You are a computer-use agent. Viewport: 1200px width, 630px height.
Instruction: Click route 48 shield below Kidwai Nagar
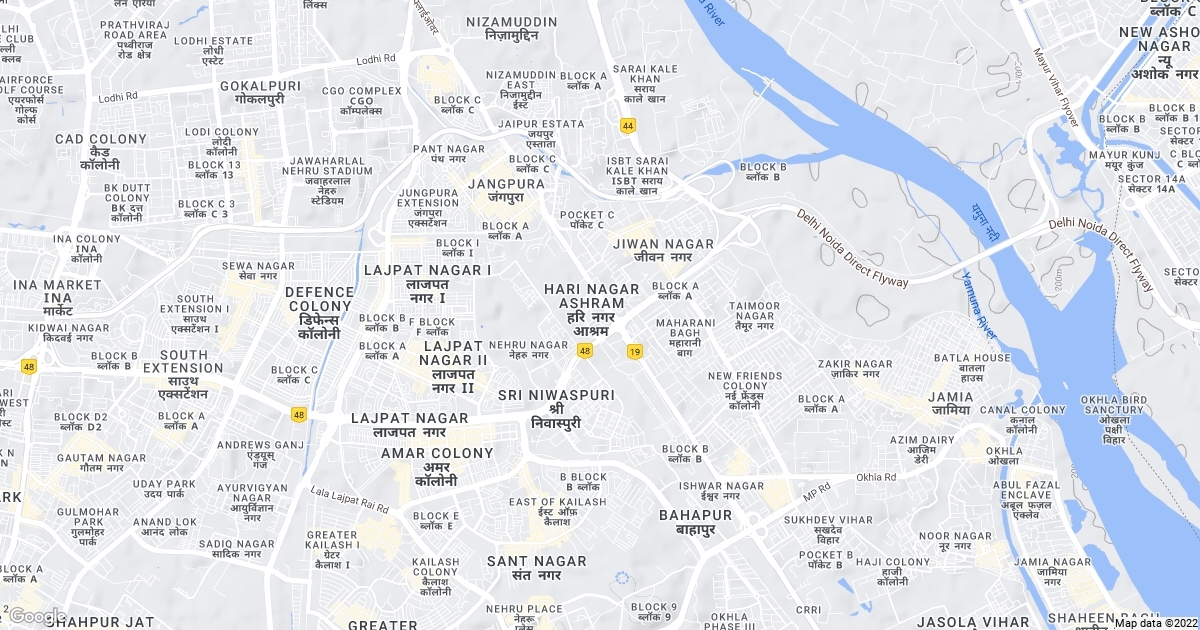(x=28, y=367)
